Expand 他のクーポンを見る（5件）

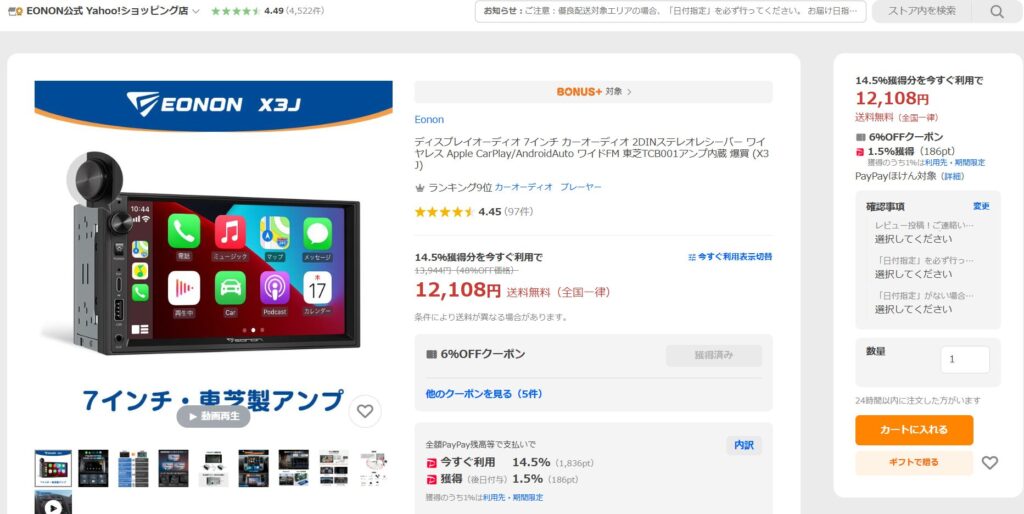[484, 394]
